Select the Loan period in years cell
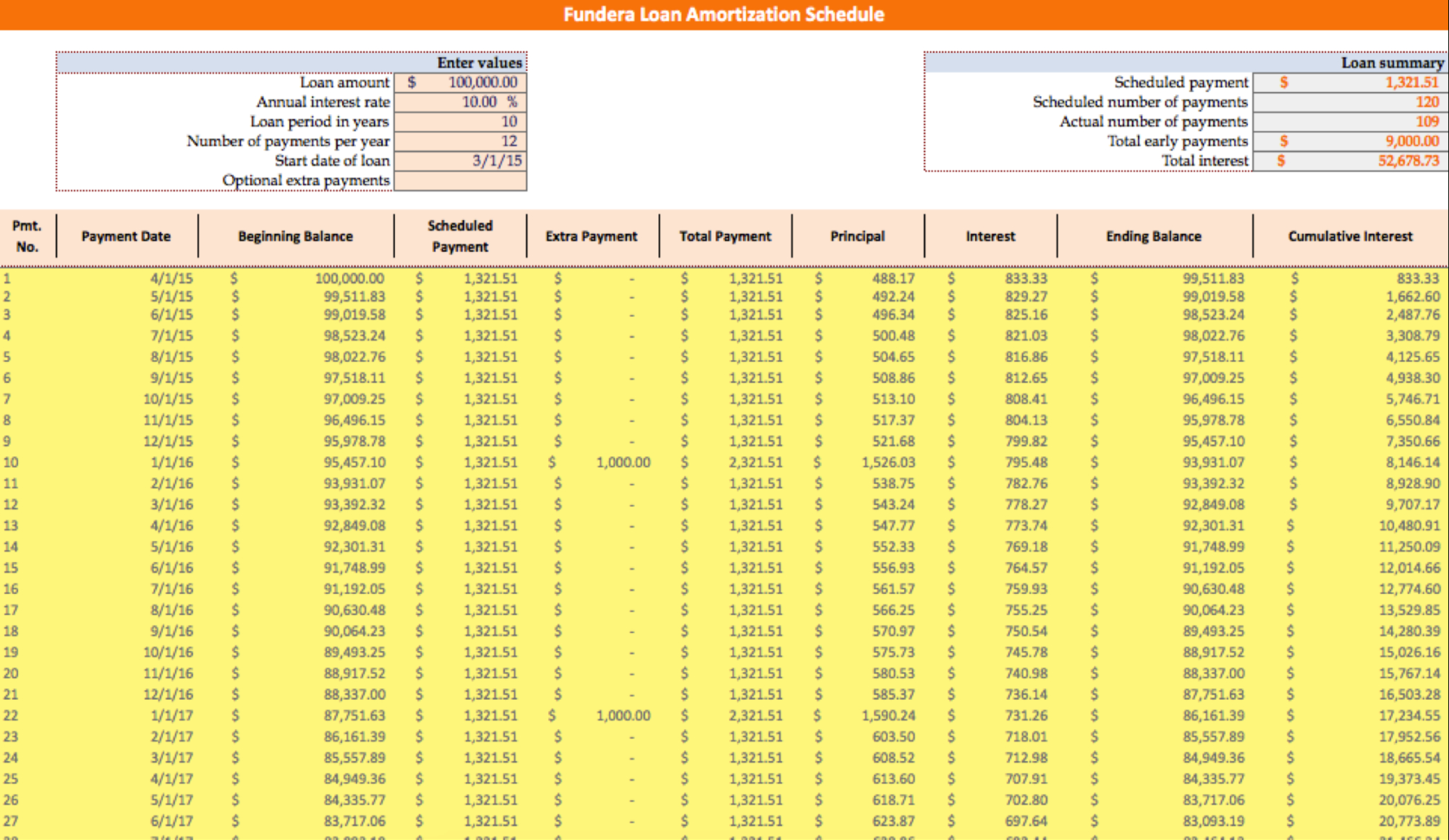The image size is (1449, 840). coord(462,121)
